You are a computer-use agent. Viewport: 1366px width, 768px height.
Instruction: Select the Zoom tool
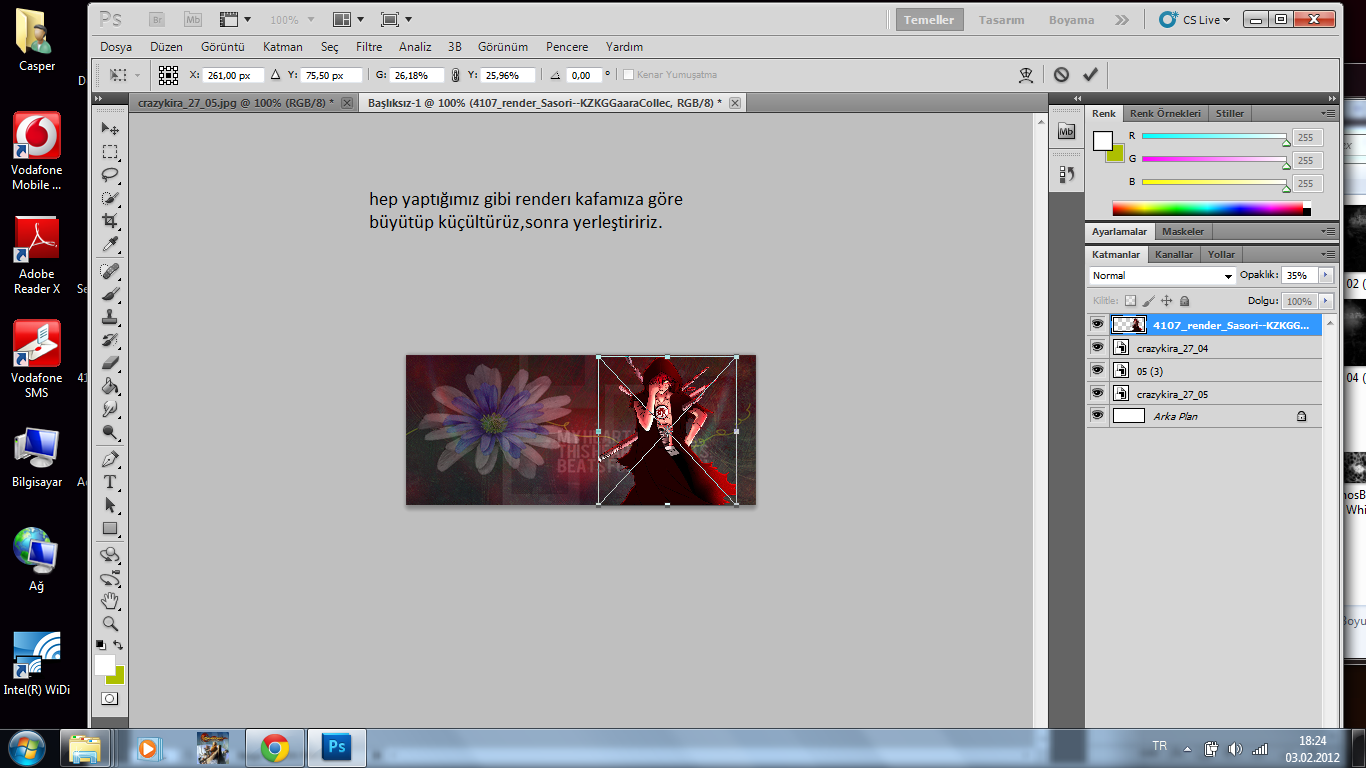tap(110, 623)
